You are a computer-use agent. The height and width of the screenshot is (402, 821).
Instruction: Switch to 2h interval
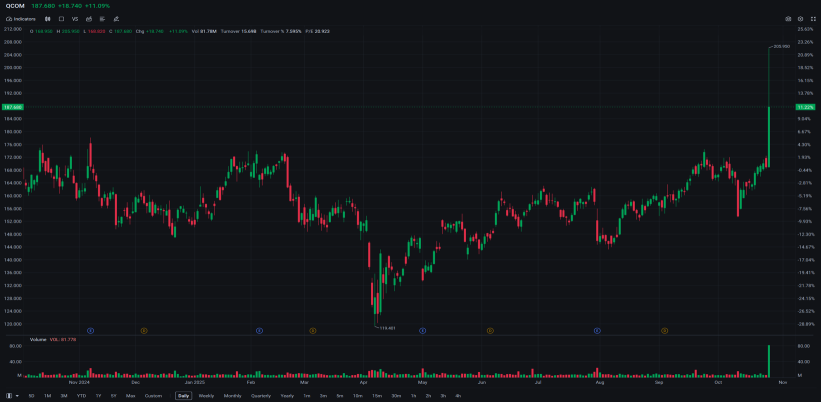(x=428, y=396)
